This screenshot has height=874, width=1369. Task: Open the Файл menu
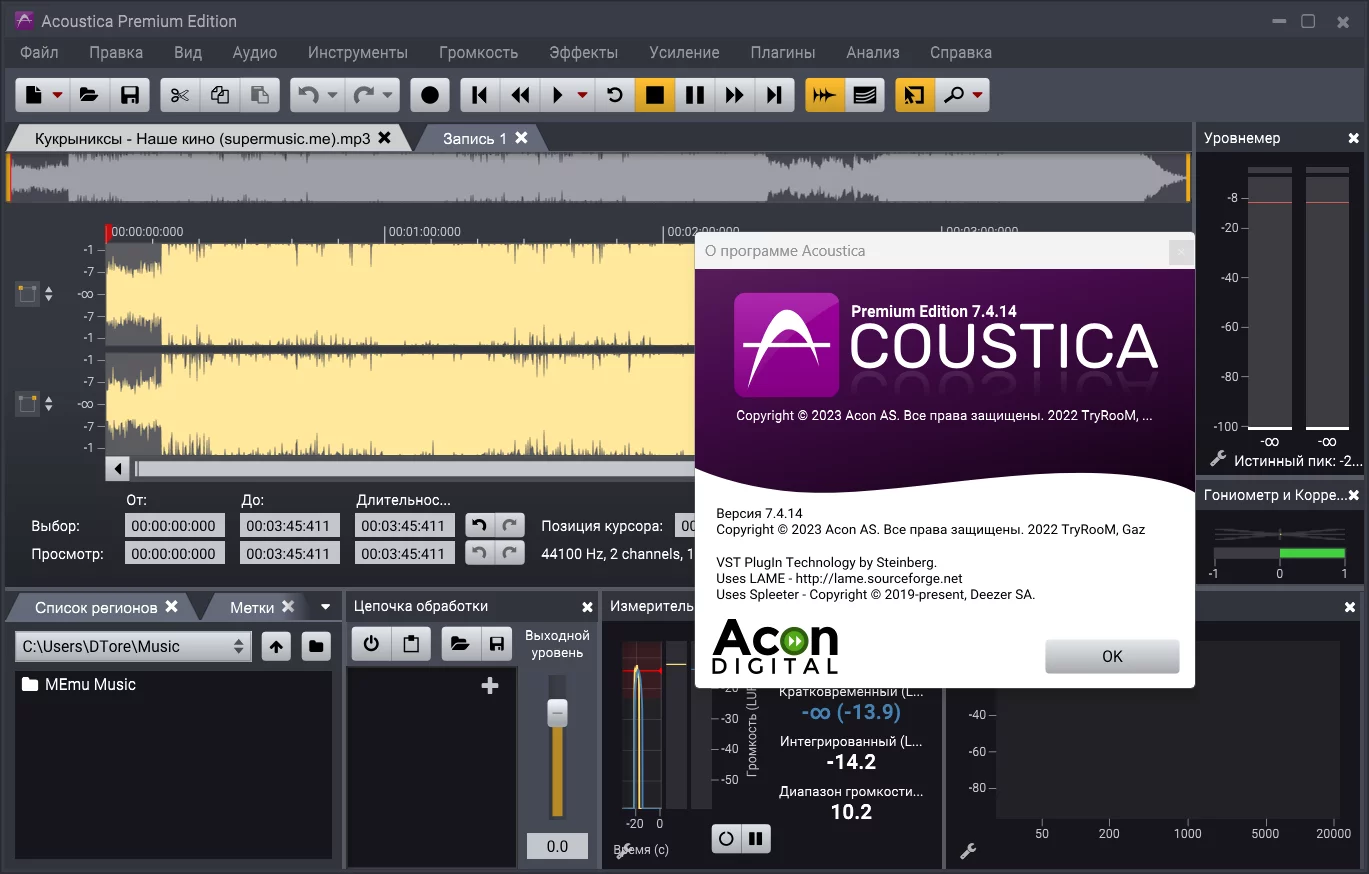(39, 52)
